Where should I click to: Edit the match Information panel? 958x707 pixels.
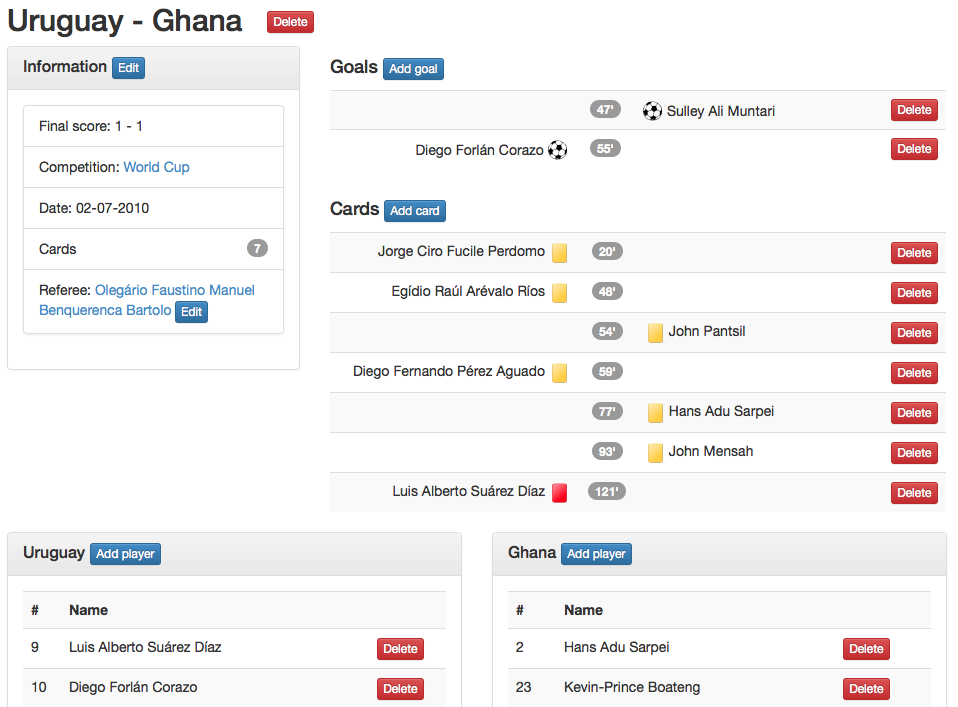(128, 68)
